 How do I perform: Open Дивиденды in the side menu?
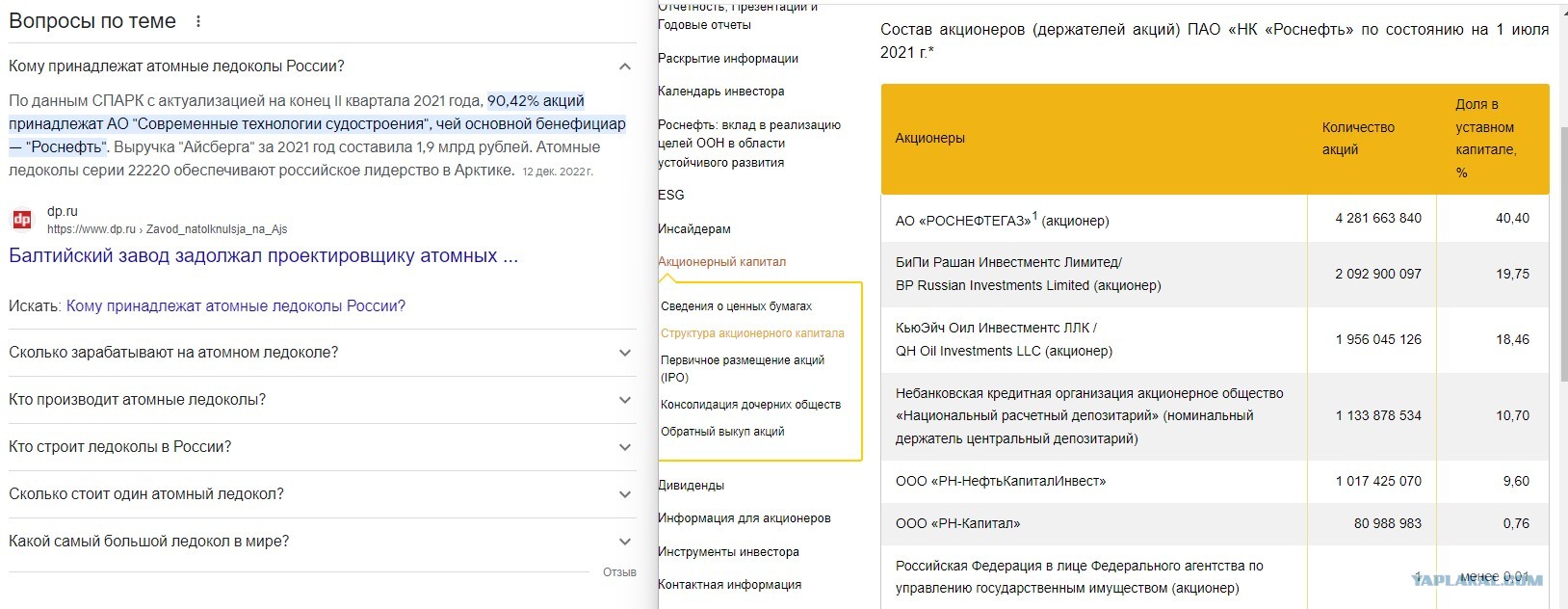(x=692, y=486)
